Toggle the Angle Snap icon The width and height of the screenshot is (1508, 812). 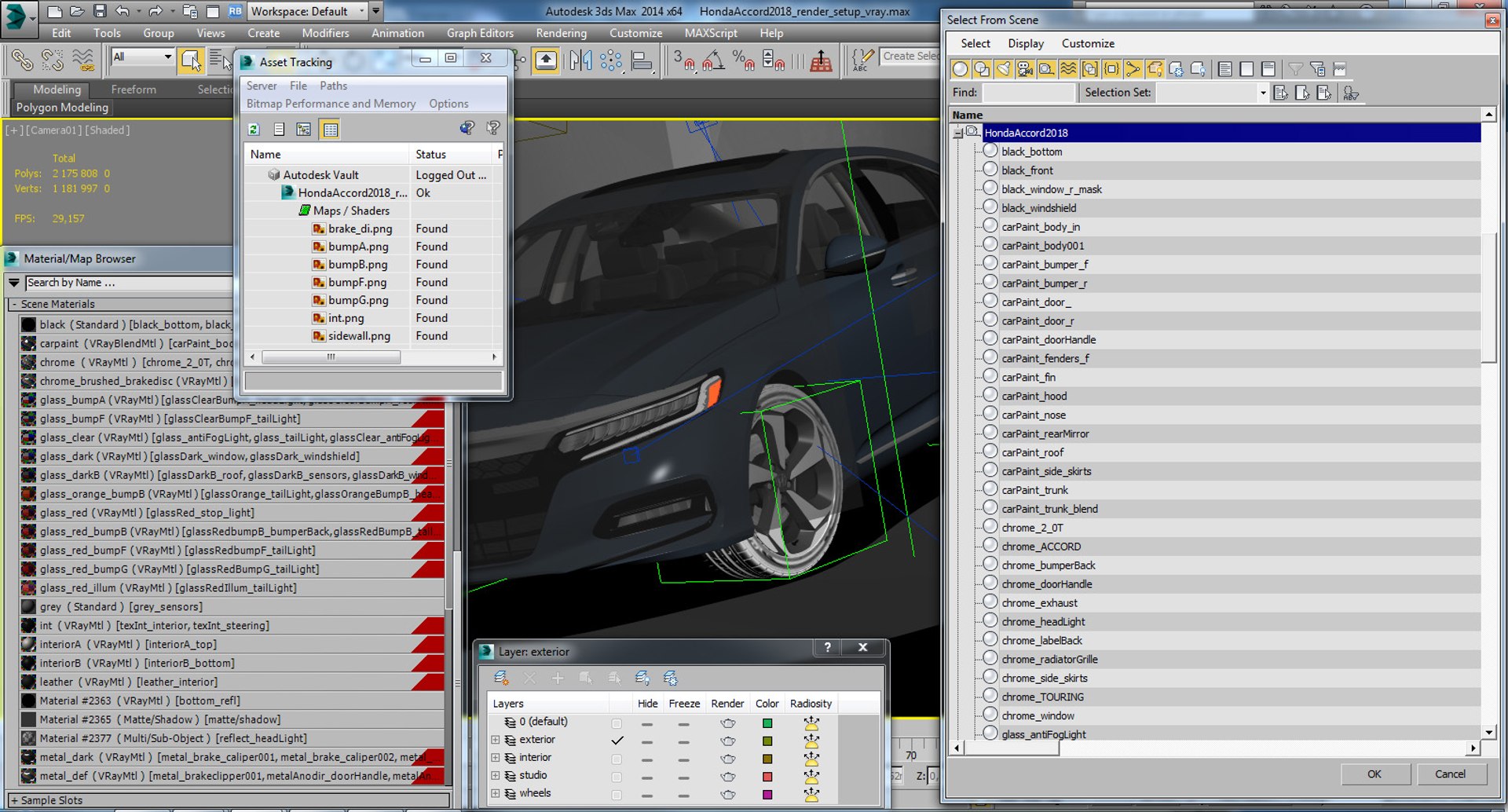click(713, 60)
